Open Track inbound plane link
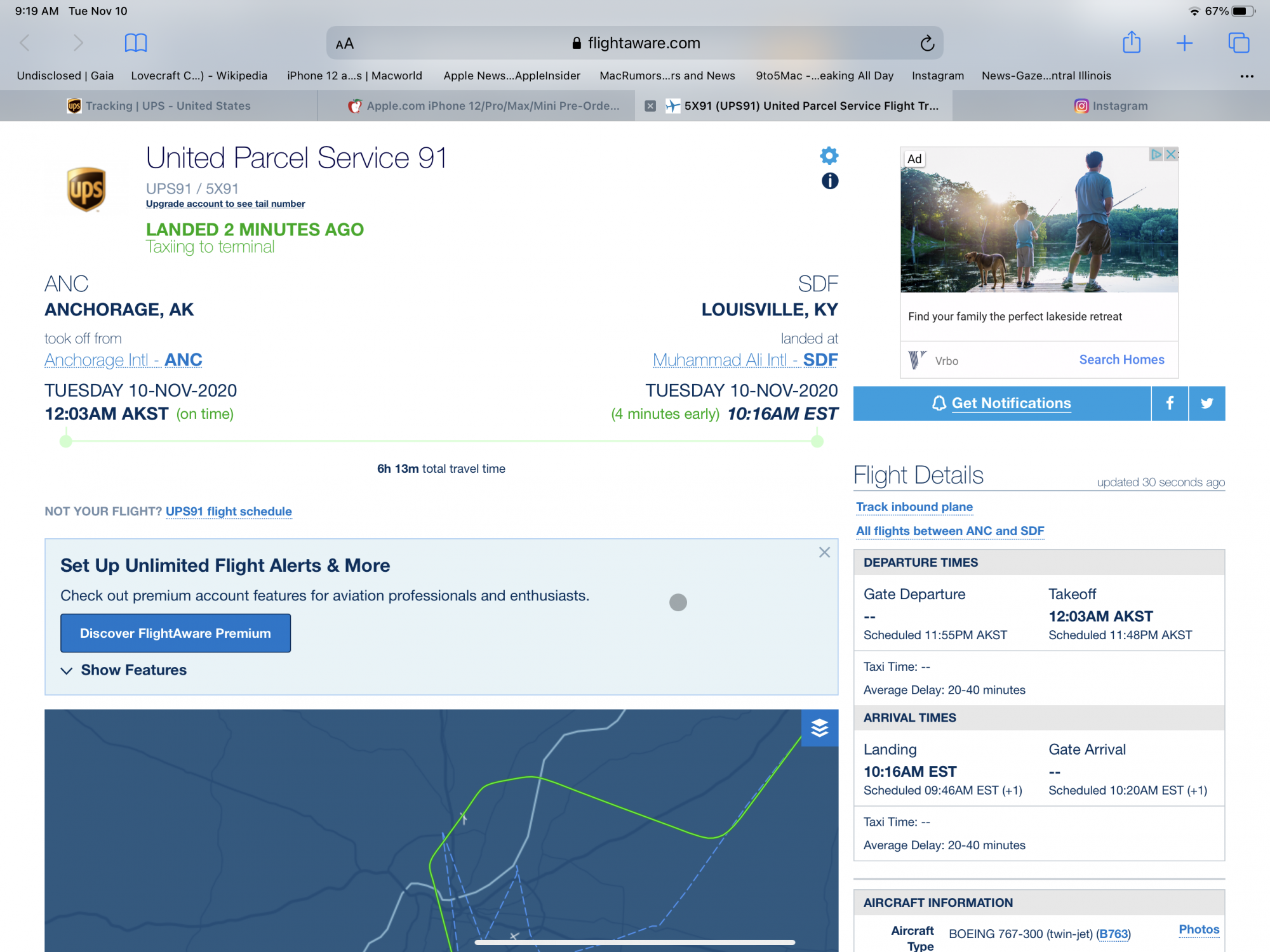The height and width of the screenshot is (952, 1270). click(x=914, y=506)
